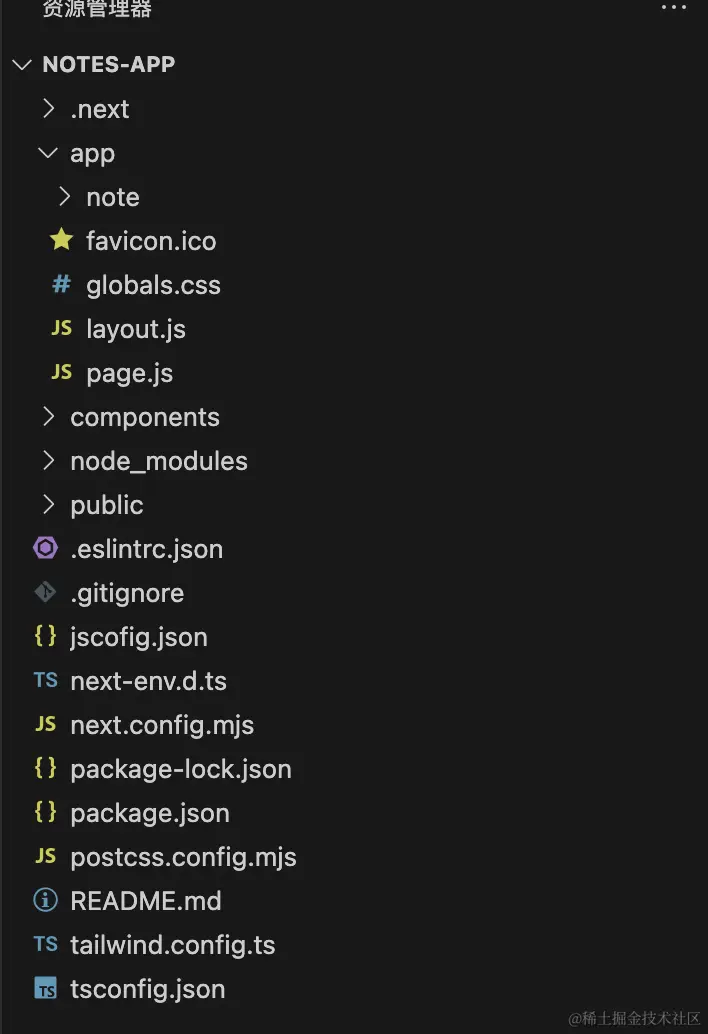Open postcss.config.mjs file

pos(183,857)
